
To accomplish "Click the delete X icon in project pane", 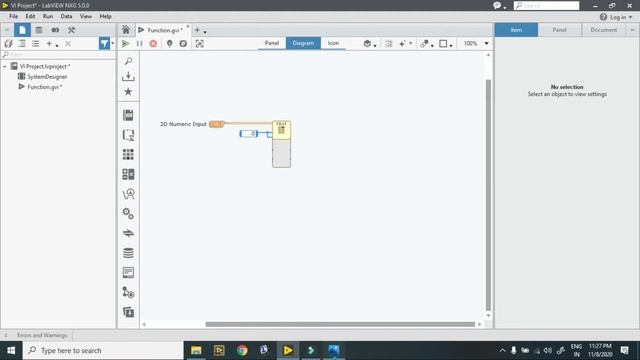I will point(68,44).
